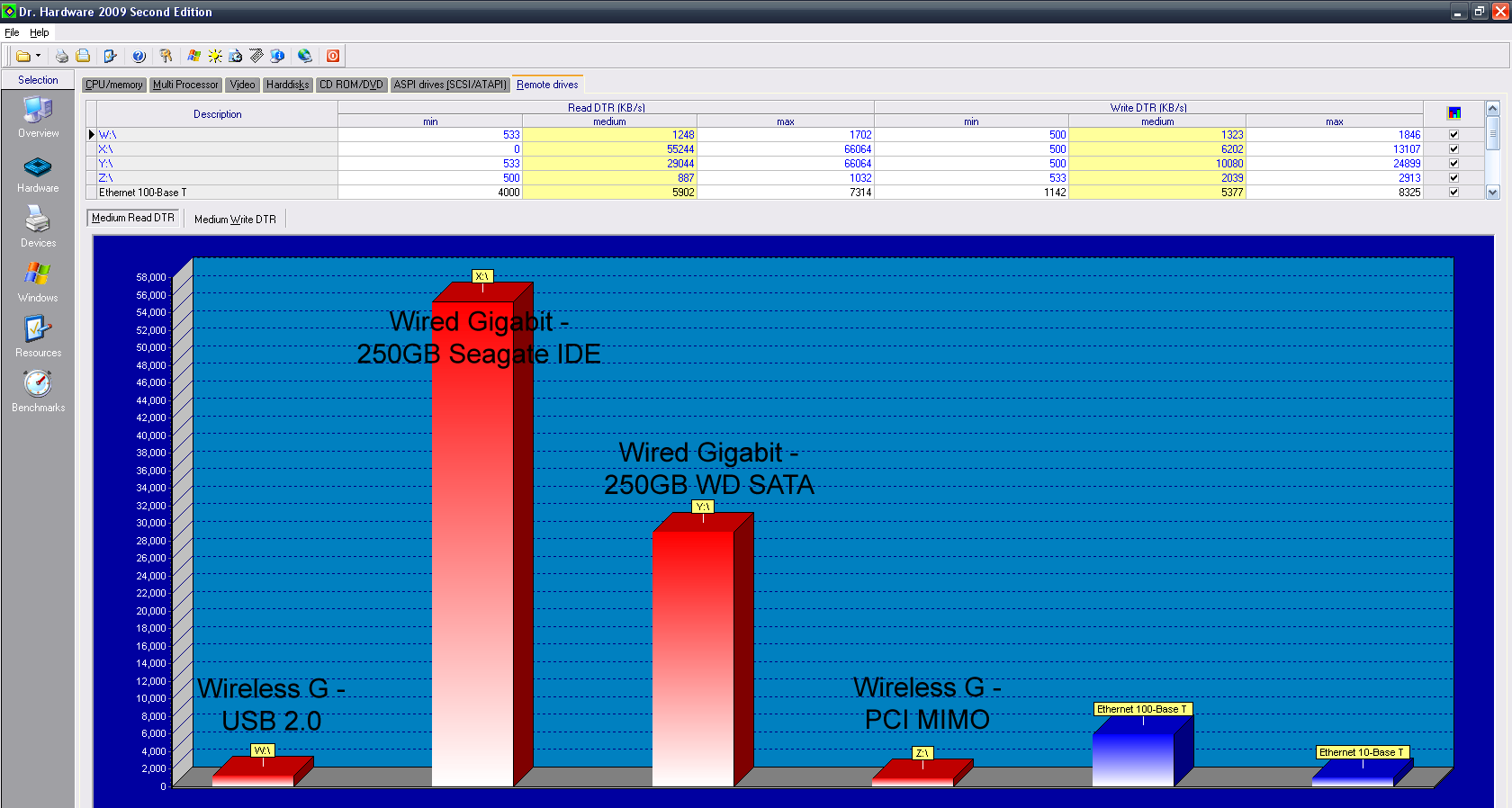
Task: Click the X:\ bar label in chart
Action: pos(482,276)
